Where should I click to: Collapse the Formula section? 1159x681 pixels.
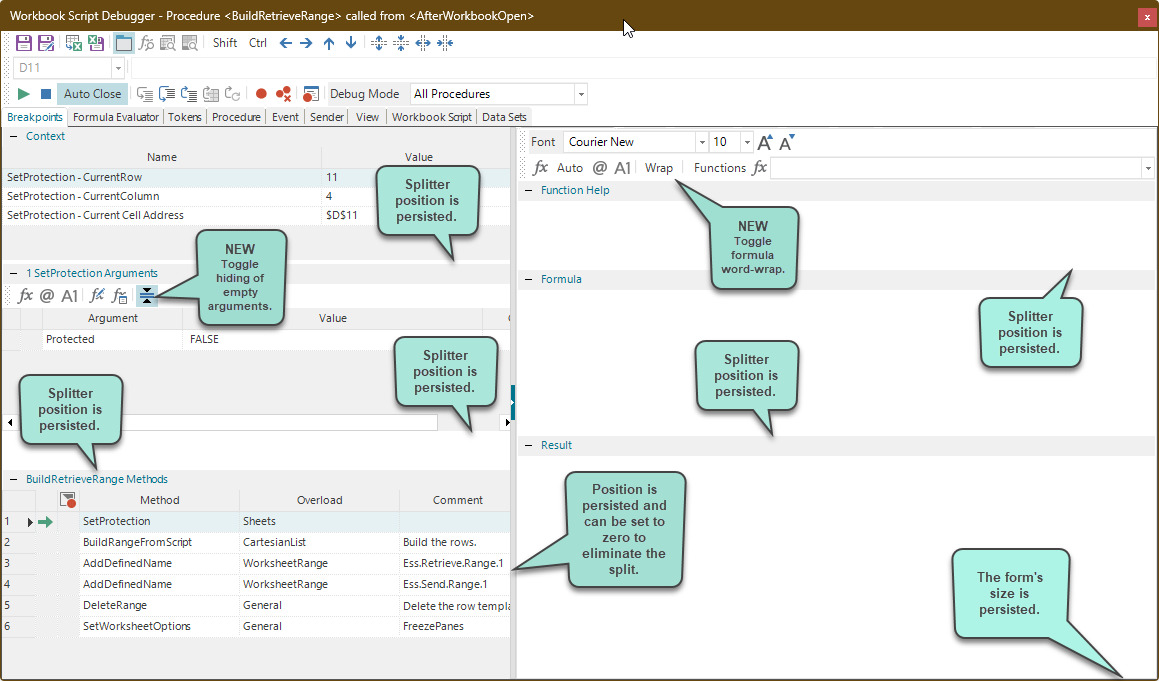[528, 279]
